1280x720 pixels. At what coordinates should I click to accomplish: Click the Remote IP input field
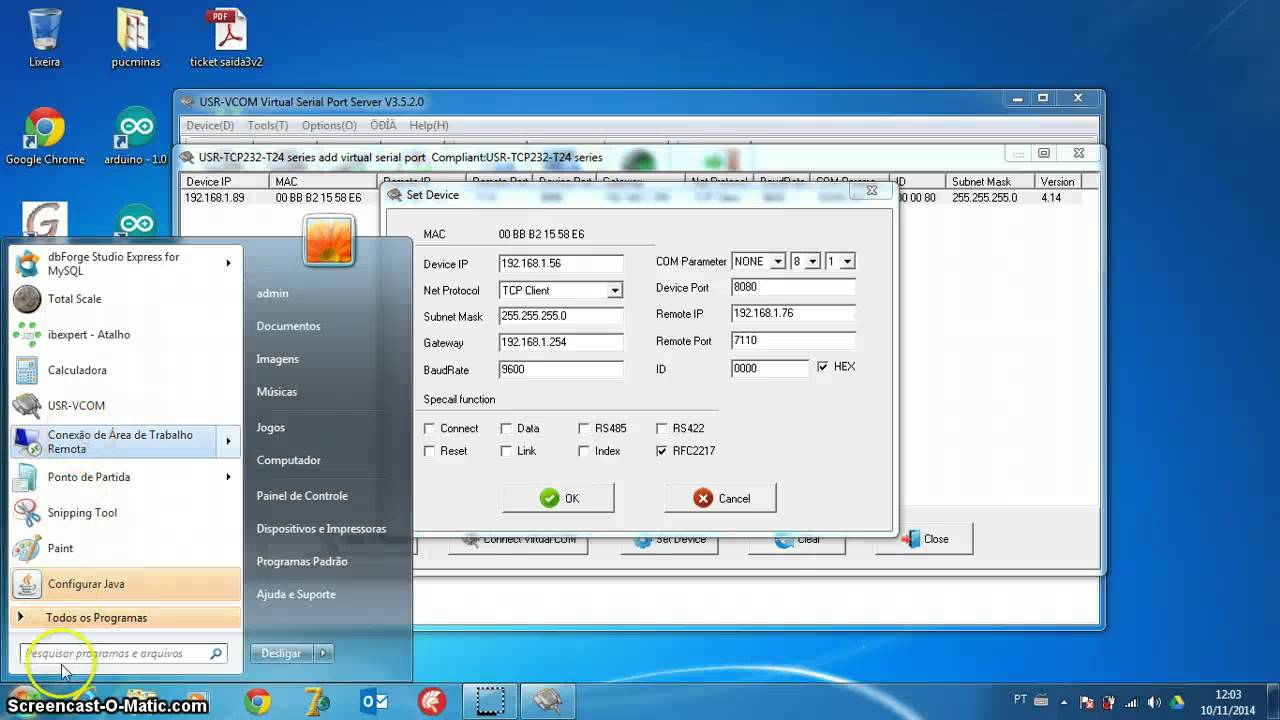[x=793, y=314]
